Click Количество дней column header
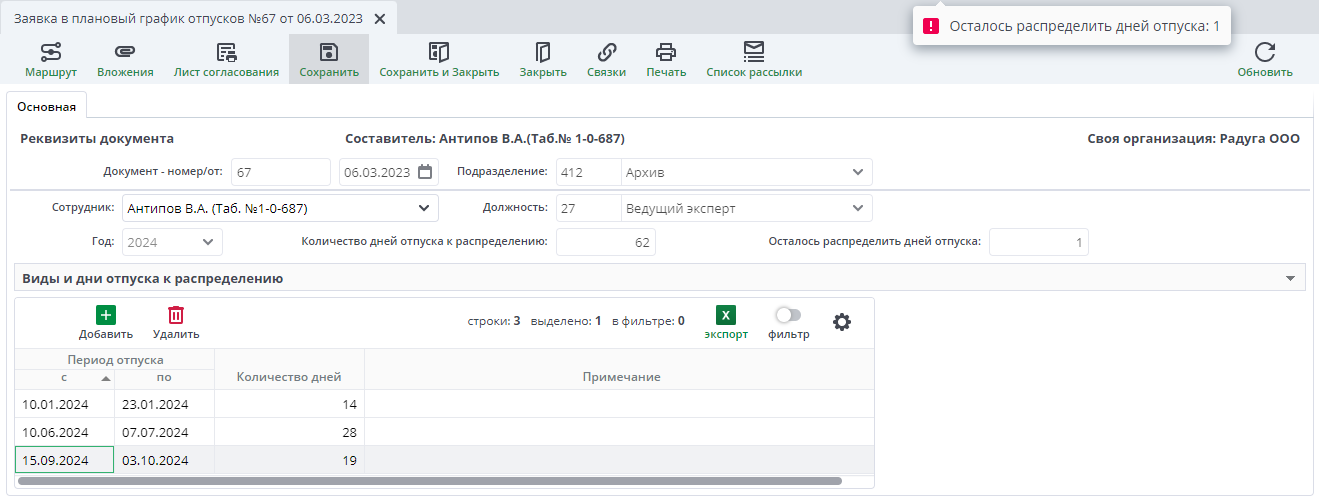Screen dimensions: 1319x499 (289, 377)
